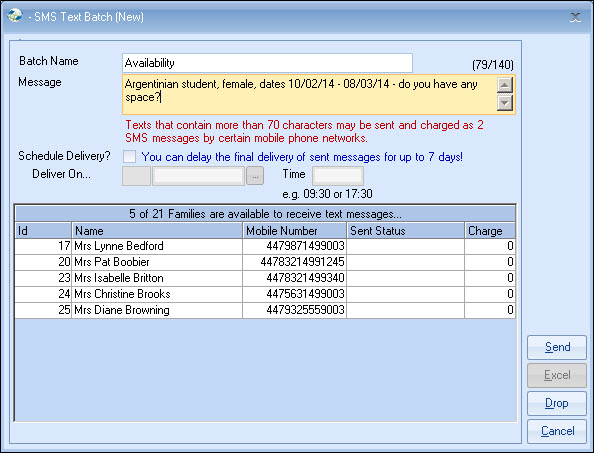Click the Send button
Screen dimensions: 594x453
pyautogui.click(x=557, y=347)
